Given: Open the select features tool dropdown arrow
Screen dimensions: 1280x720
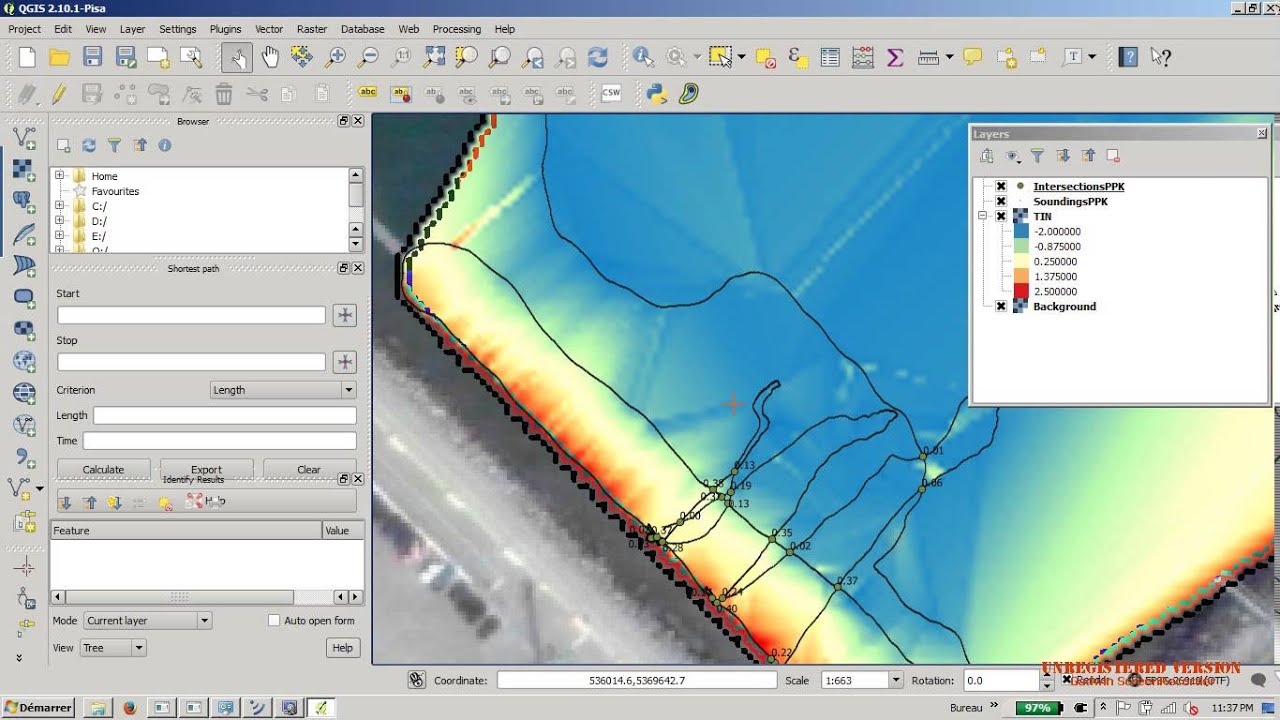Looking at the screenshot, I should 741,57.
